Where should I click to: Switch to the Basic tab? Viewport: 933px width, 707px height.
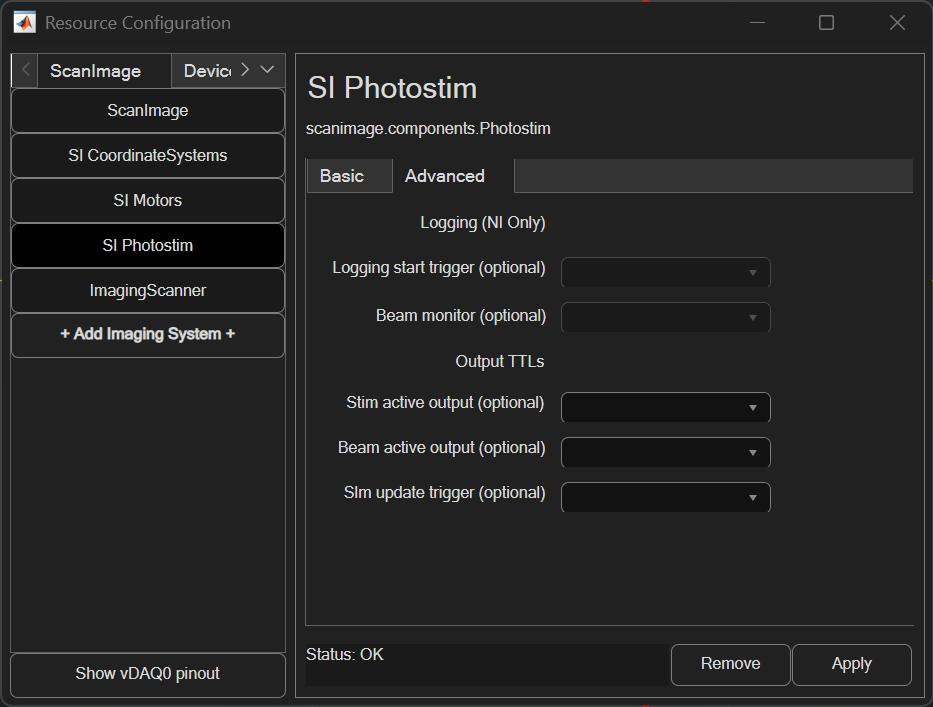pos(342,176)
